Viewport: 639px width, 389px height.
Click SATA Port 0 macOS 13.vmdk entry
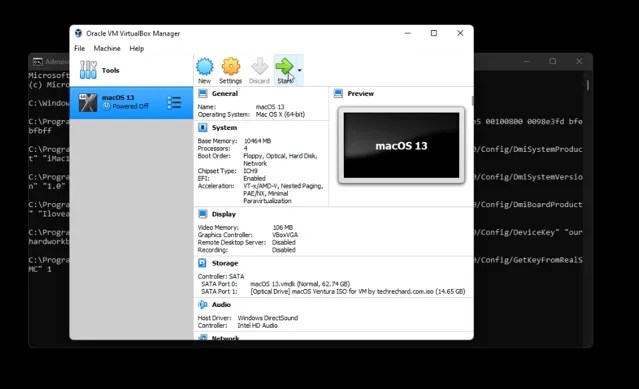point(300,284)
